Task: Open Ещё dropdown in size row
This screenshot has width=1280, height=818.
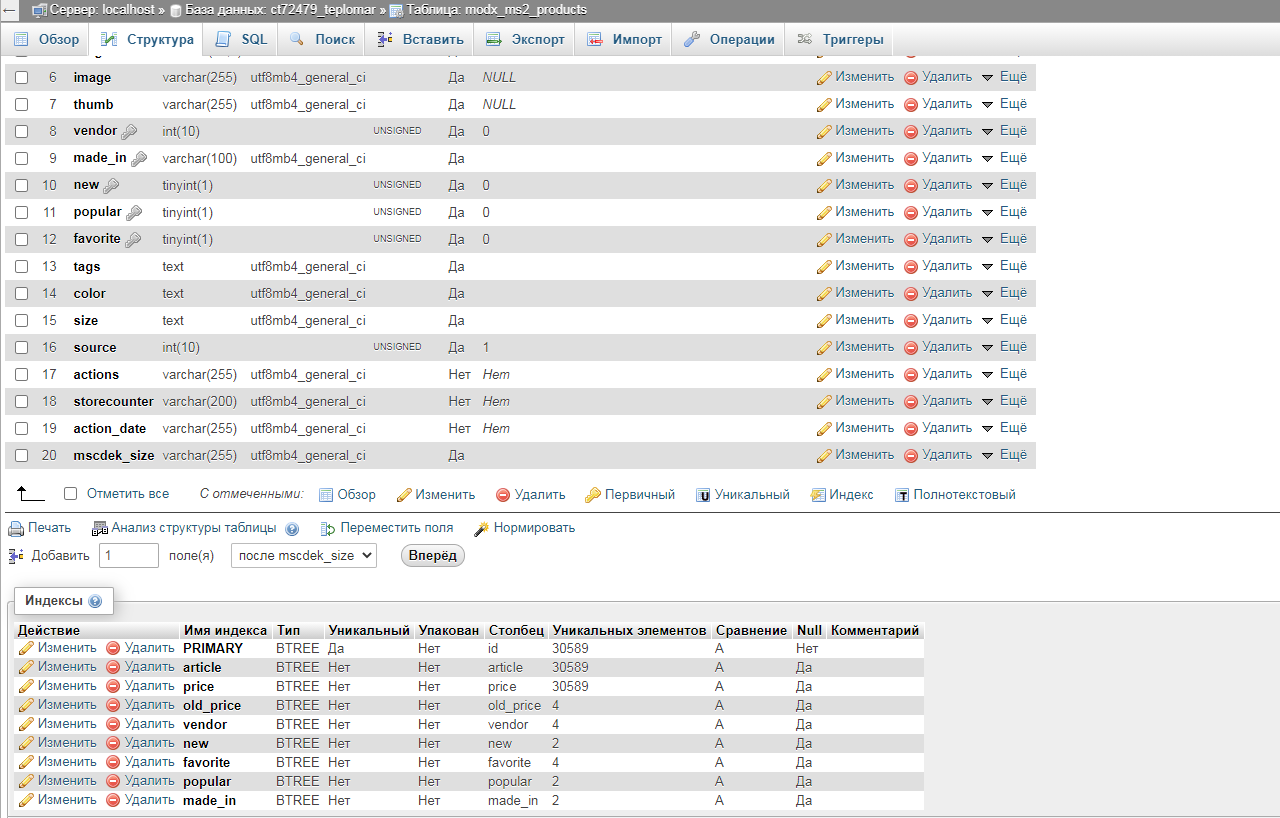Action: pyautogui.click(x=1004, y=320)
